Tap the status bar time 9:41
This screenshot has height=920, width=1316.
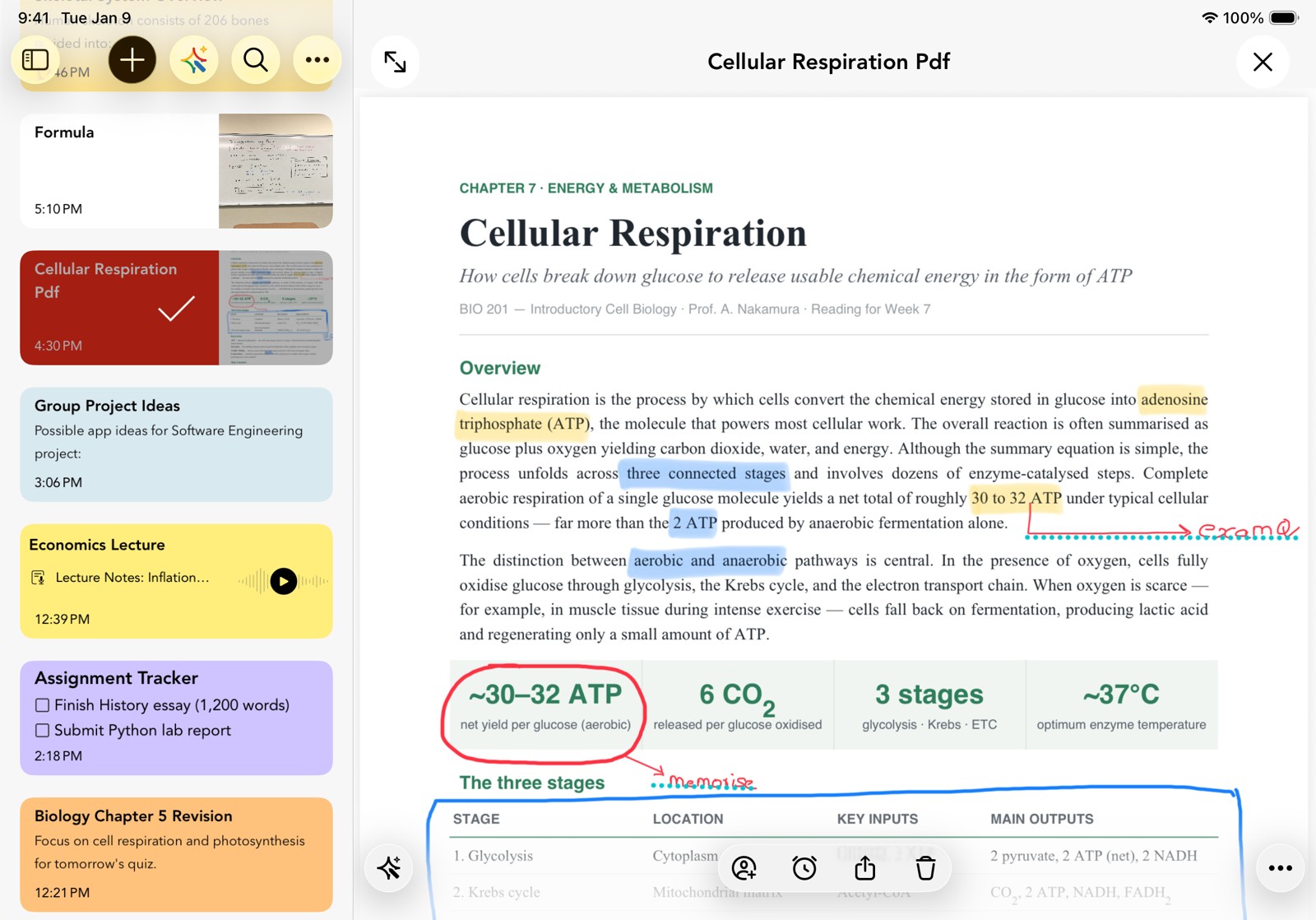tap(33, 17)
